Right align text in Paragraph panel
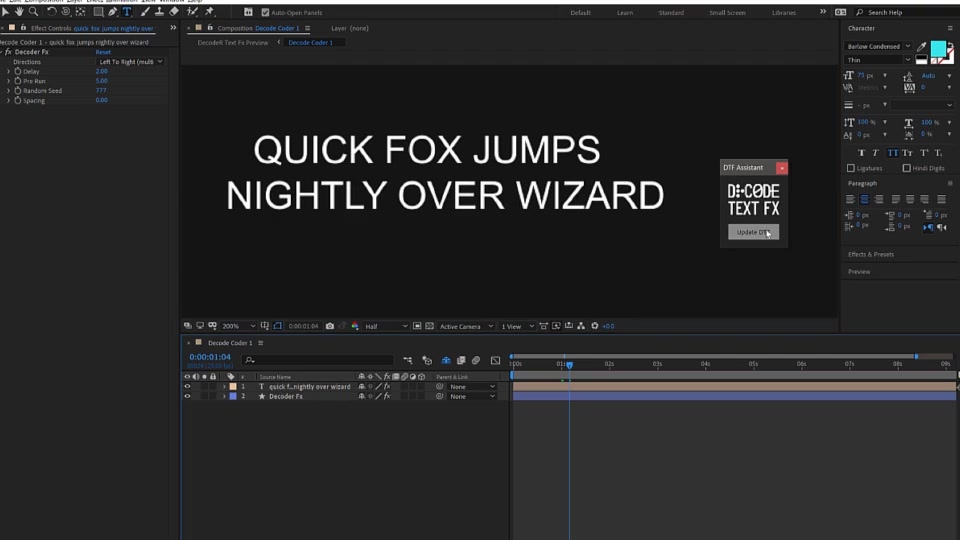The image size is (960, 540). [879, 199]
